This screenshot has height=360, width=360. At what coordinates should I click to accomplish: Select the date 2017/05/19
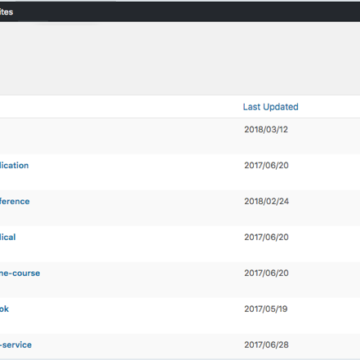coord(266,309)
